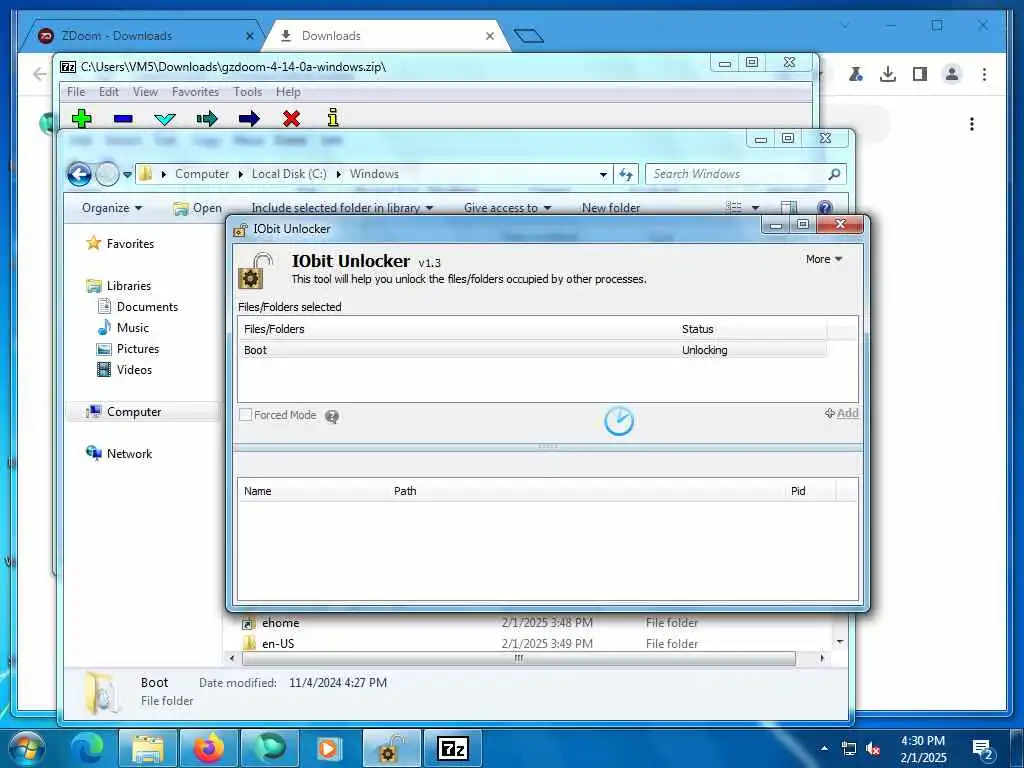Screen dimensions: 1024x768
Task: Click the browser labs flask icon
Action: (x=856, y=74)
